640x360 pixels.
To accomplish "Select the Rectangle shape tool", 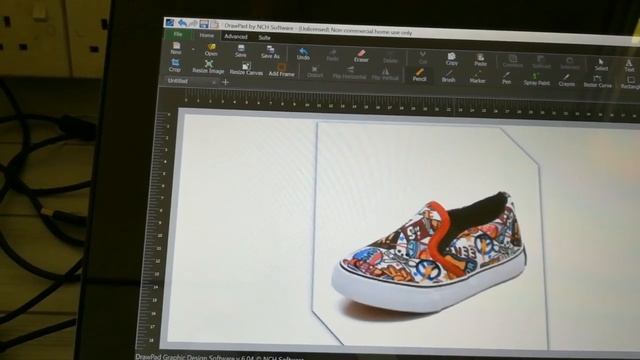I will point(630,83).
